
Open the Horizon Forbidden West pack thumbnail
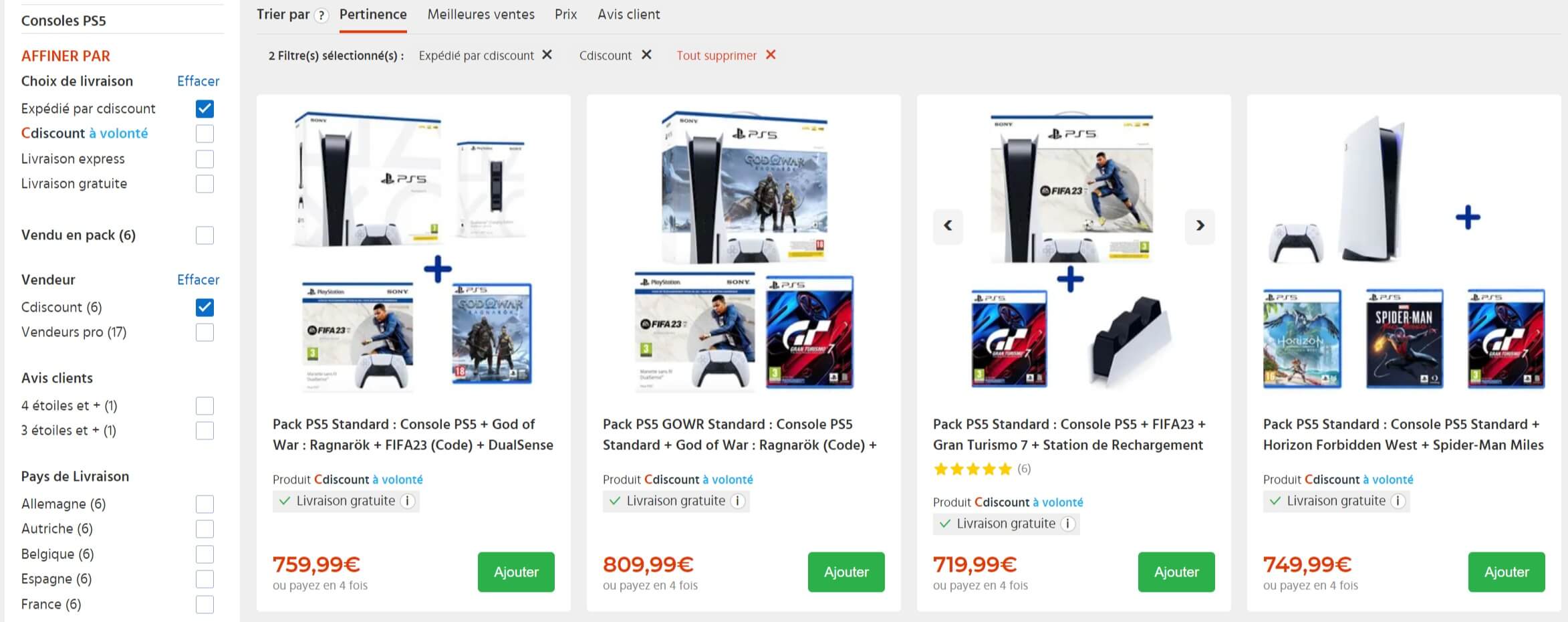tap(1404, 251)
